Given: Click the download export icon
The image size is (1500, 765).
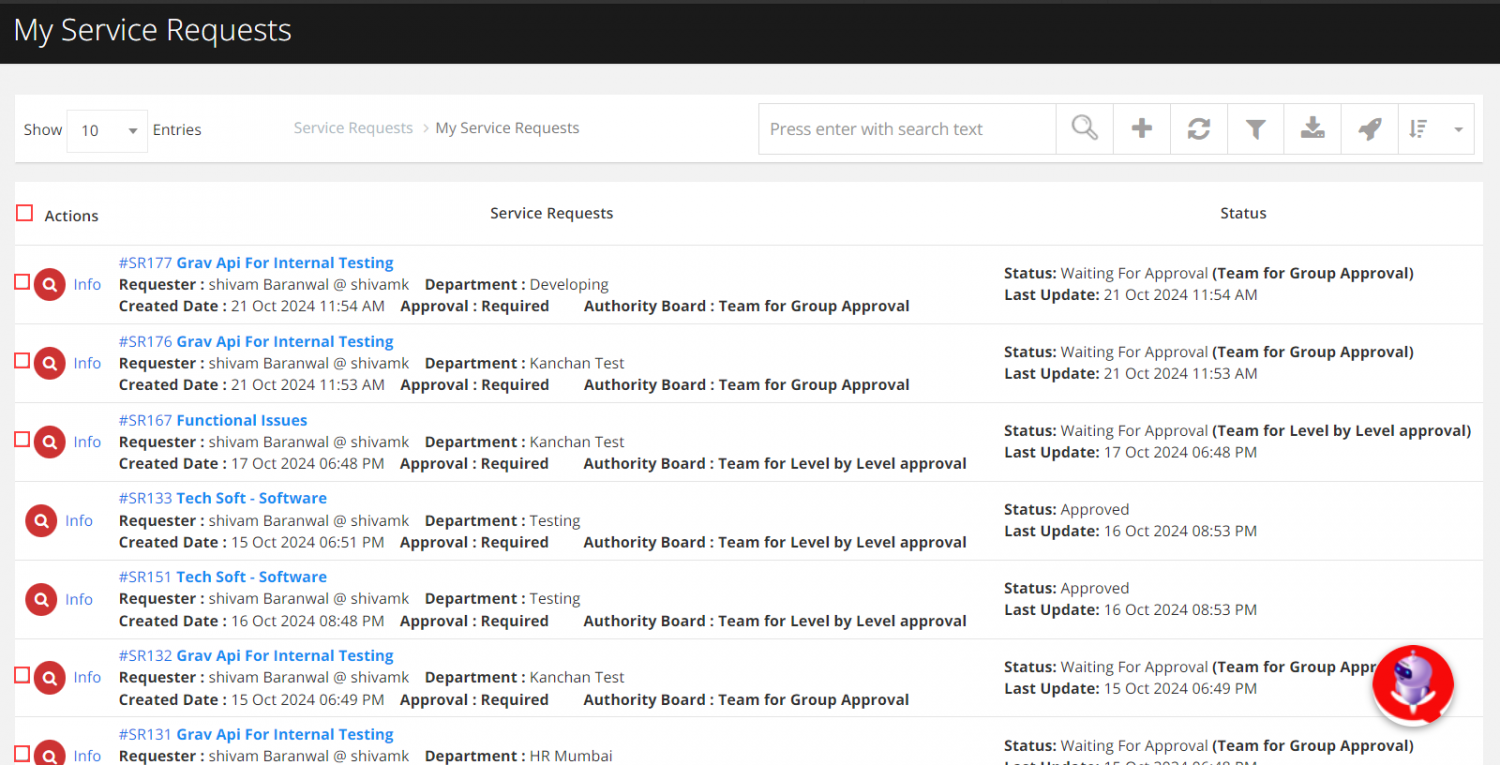Looking at the screenshot, I should (1313, 129).
